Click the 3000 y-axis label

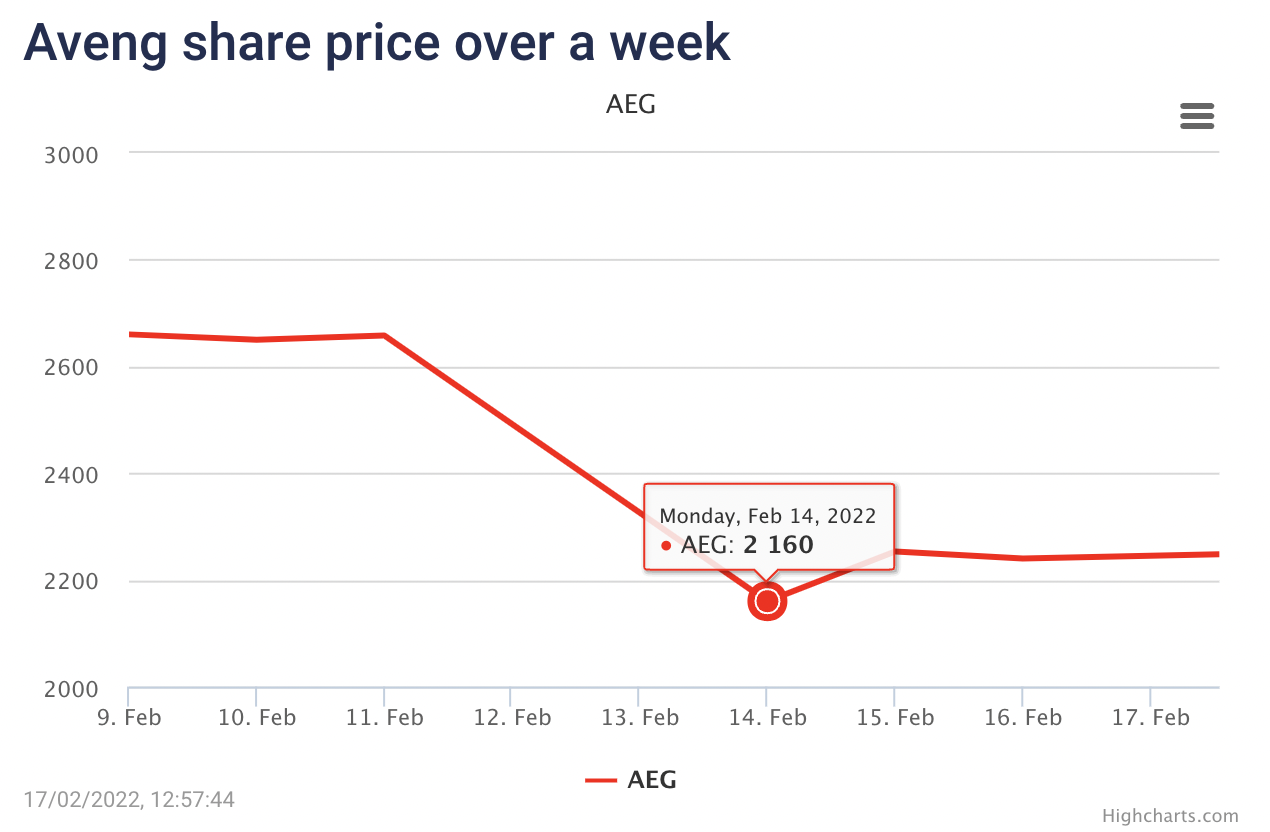pos(72,154)
